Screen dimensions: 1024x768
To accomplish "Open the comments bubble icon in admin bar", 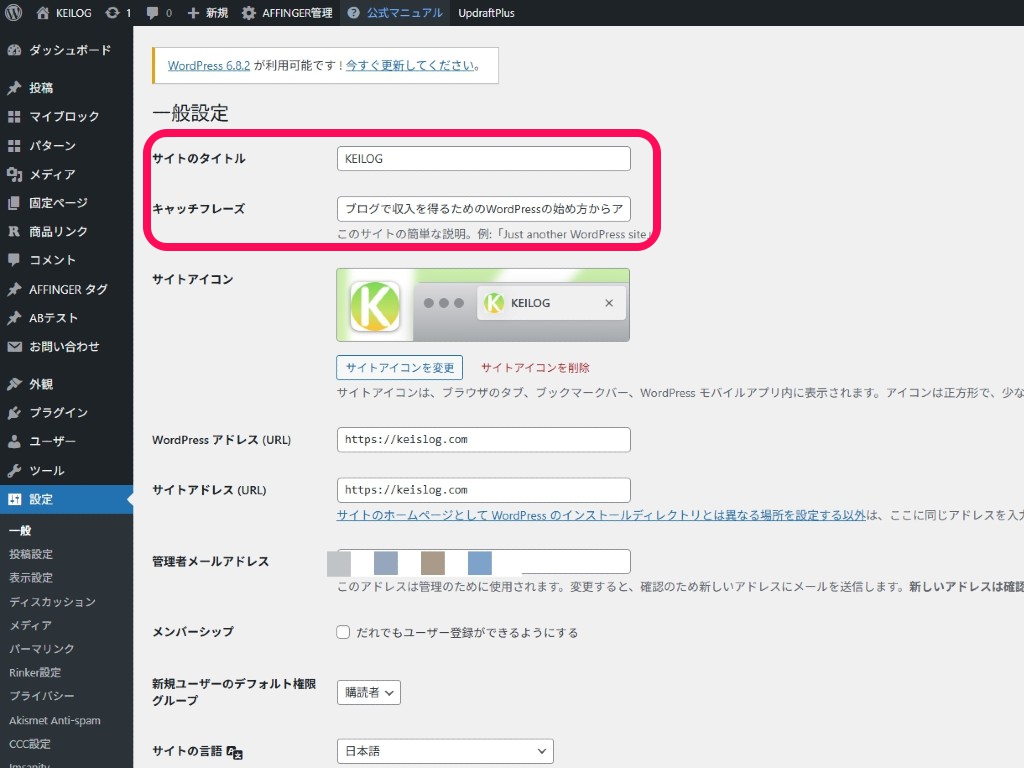I will click(x=152, y=12).
